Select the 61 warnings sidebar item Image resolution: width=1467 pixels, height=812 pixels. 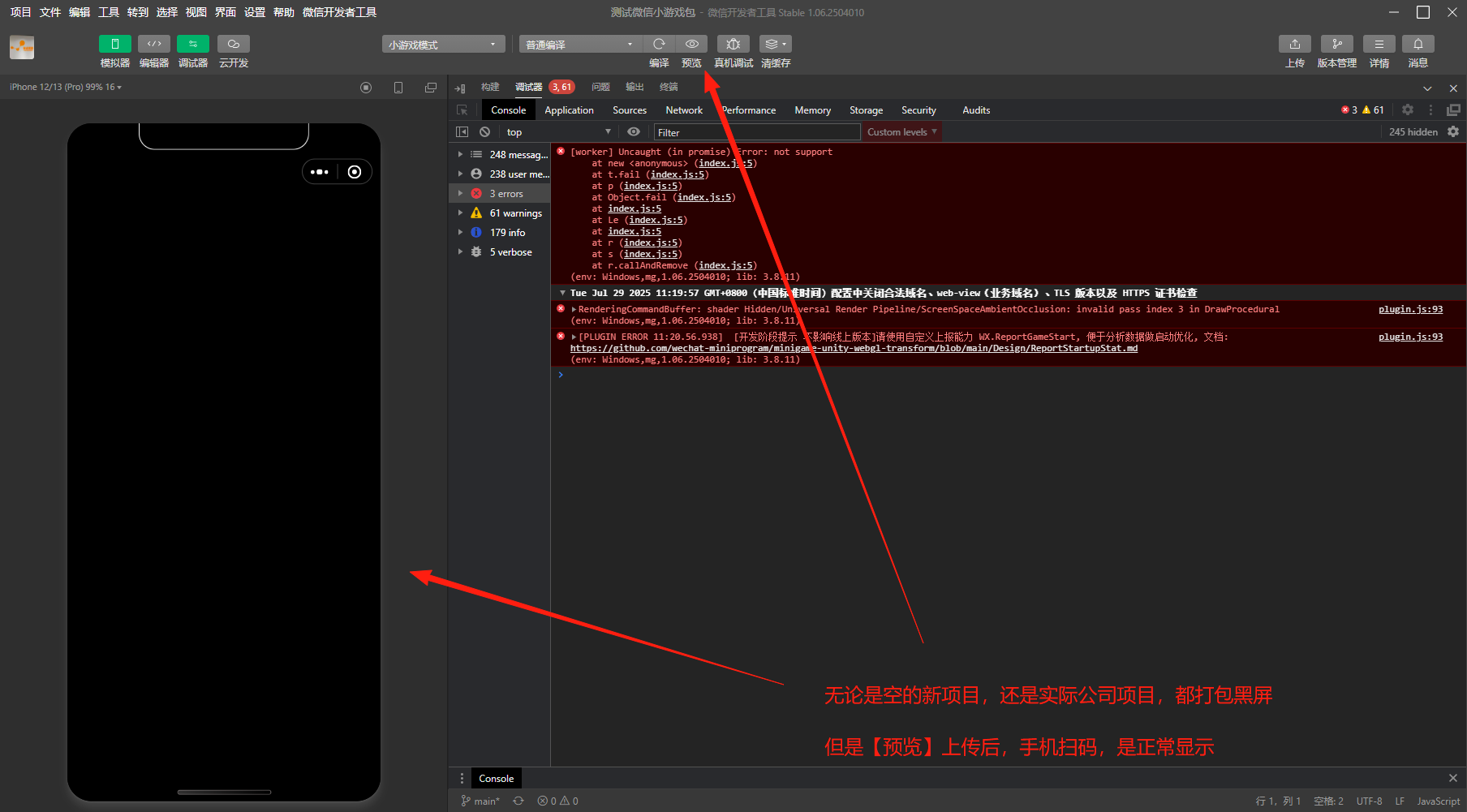coord(500,213)
